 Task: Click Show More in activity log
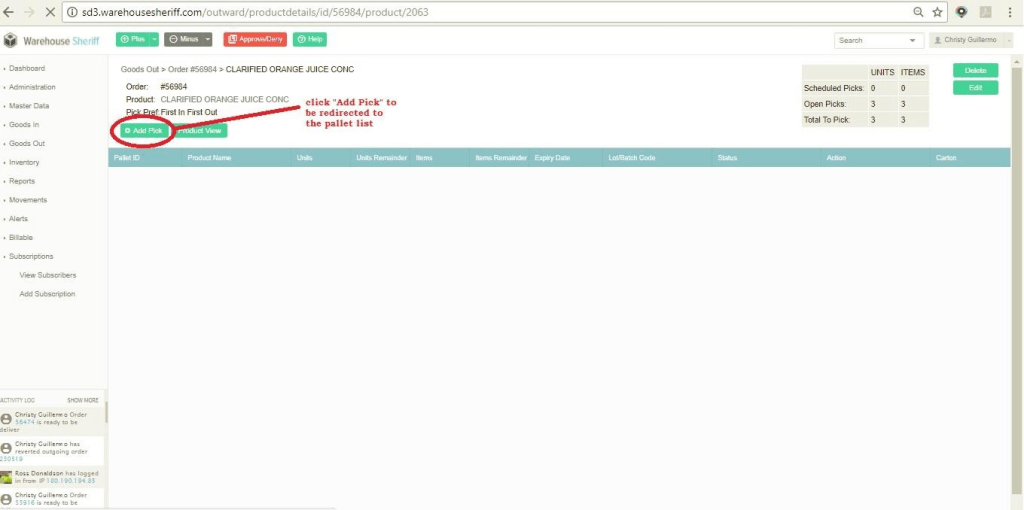tap(82, 400)
